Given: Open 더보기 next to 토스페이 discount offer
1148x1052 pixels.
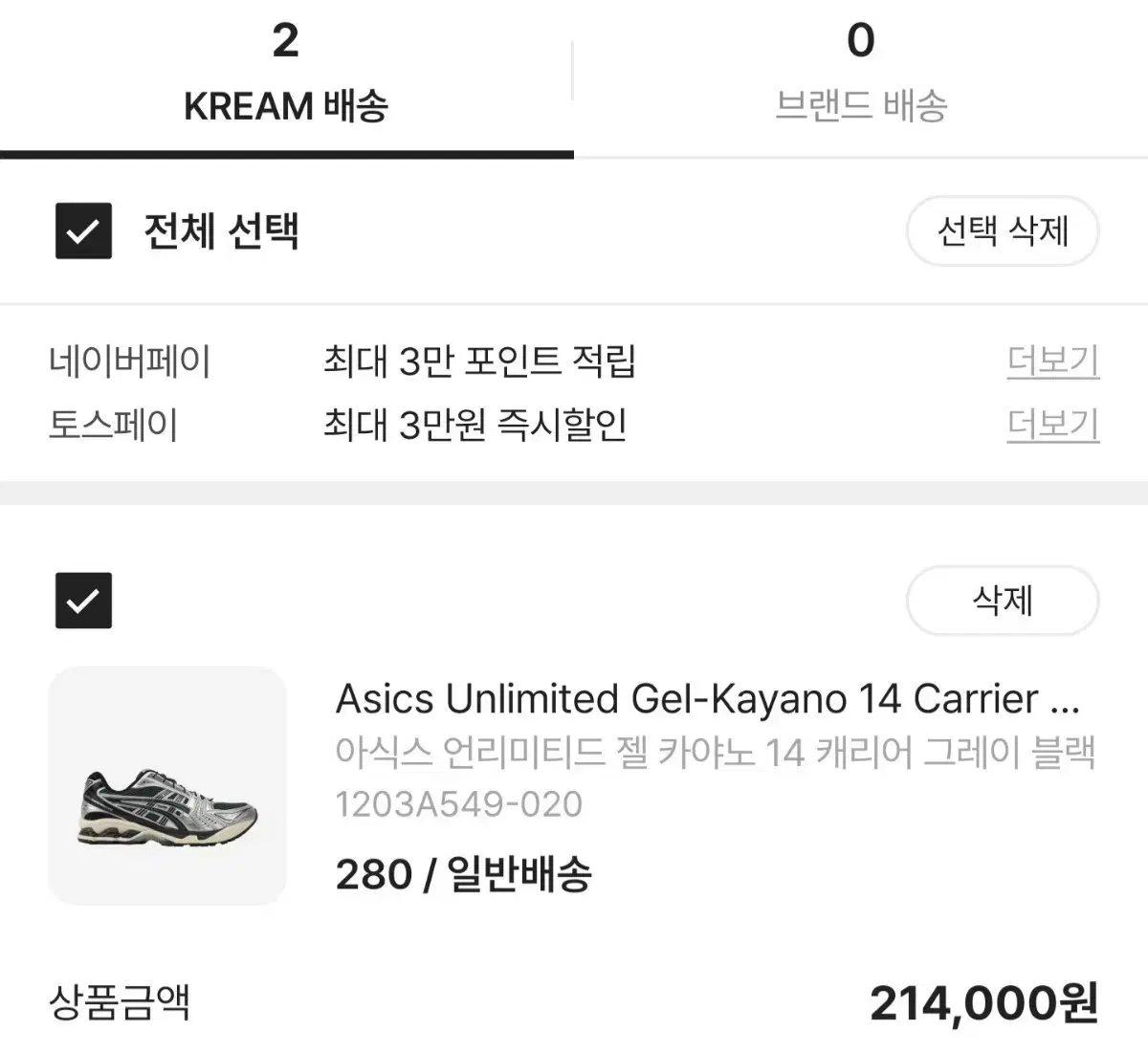Looking at the screenshot, I should 1052,426.
